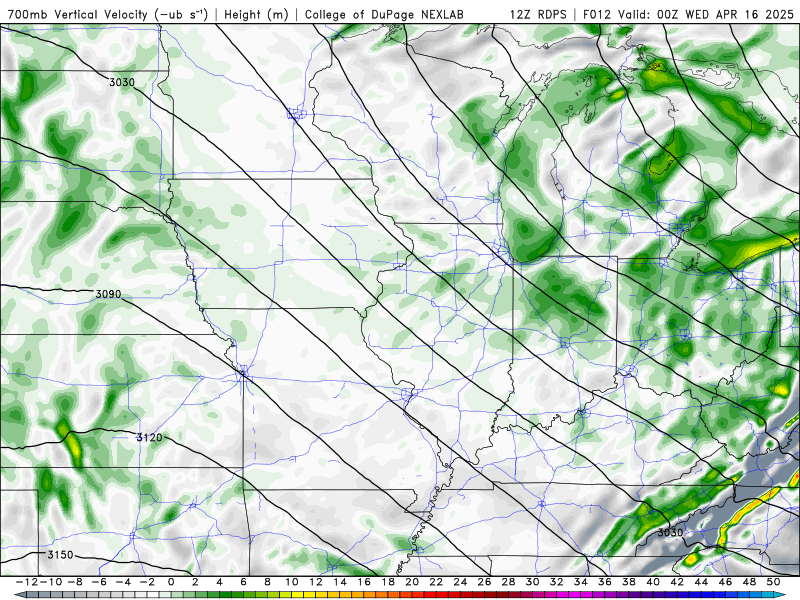Click the '44' value on the color scale

pos(701,582)
